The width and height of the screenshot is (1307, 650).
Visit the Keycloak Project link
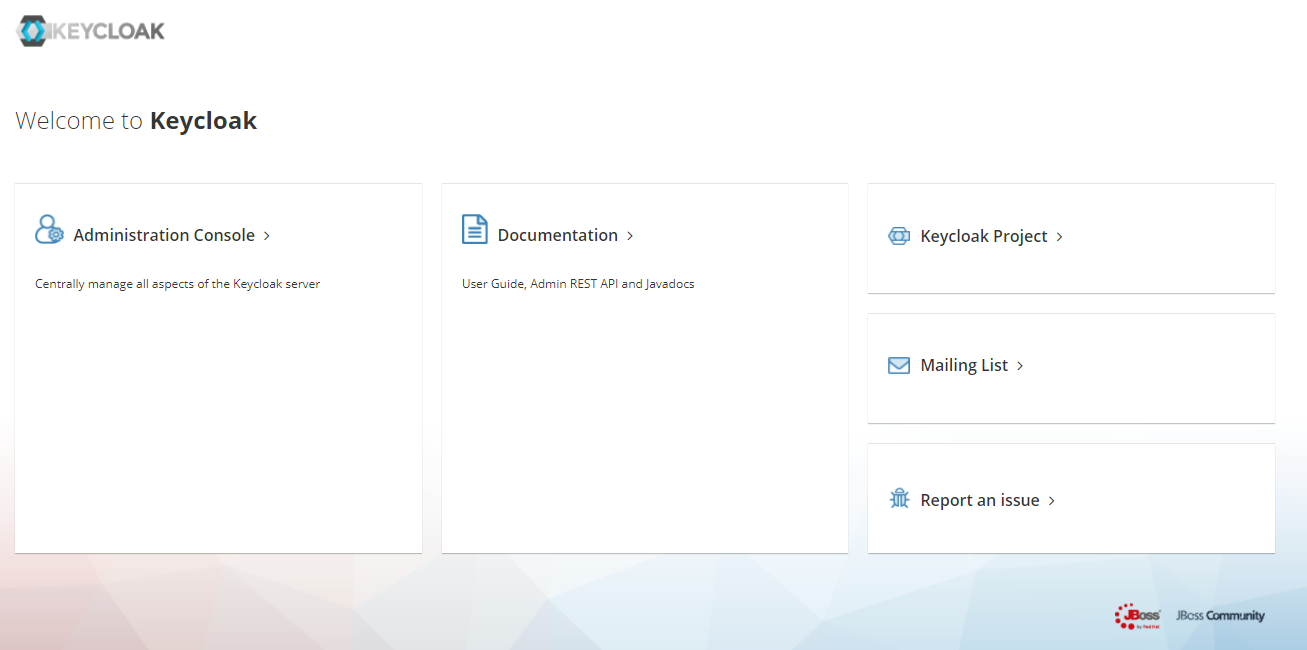tap(984, 236)
